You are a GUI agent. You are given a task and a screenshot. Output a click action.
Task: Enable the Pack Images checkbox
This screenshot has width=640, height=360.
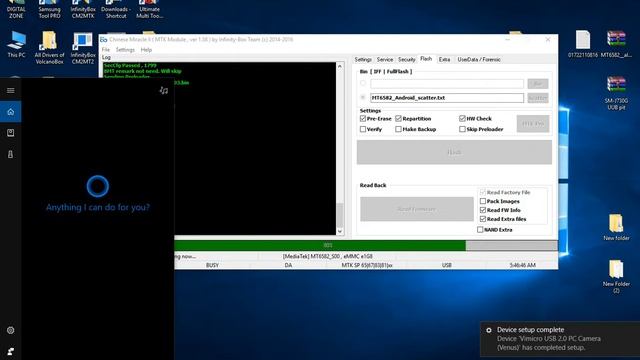point(483,201)
